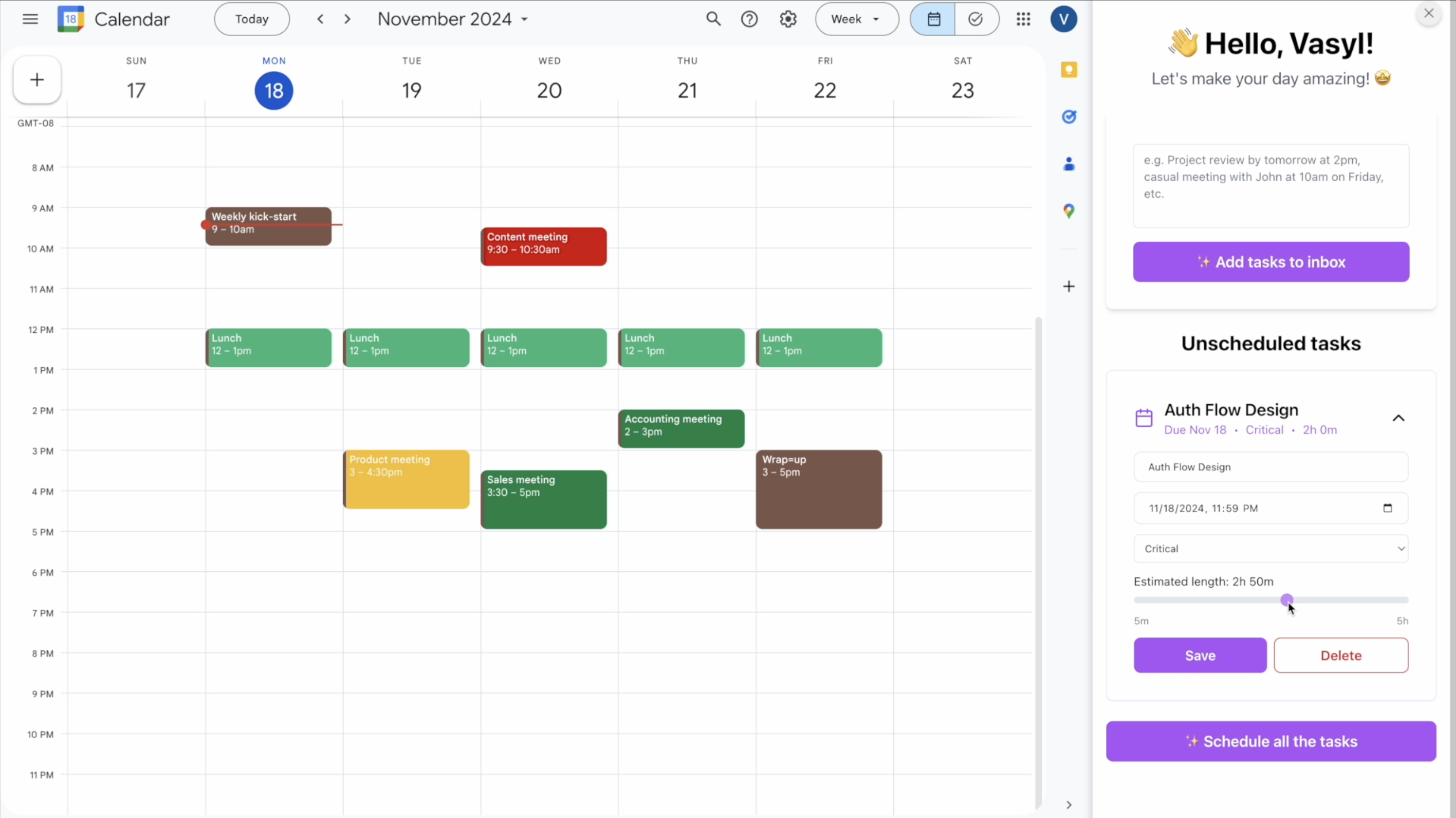Click Schedule all the tasks button
This screenshot has width=1456, height=818.
tap(1271, 741)
